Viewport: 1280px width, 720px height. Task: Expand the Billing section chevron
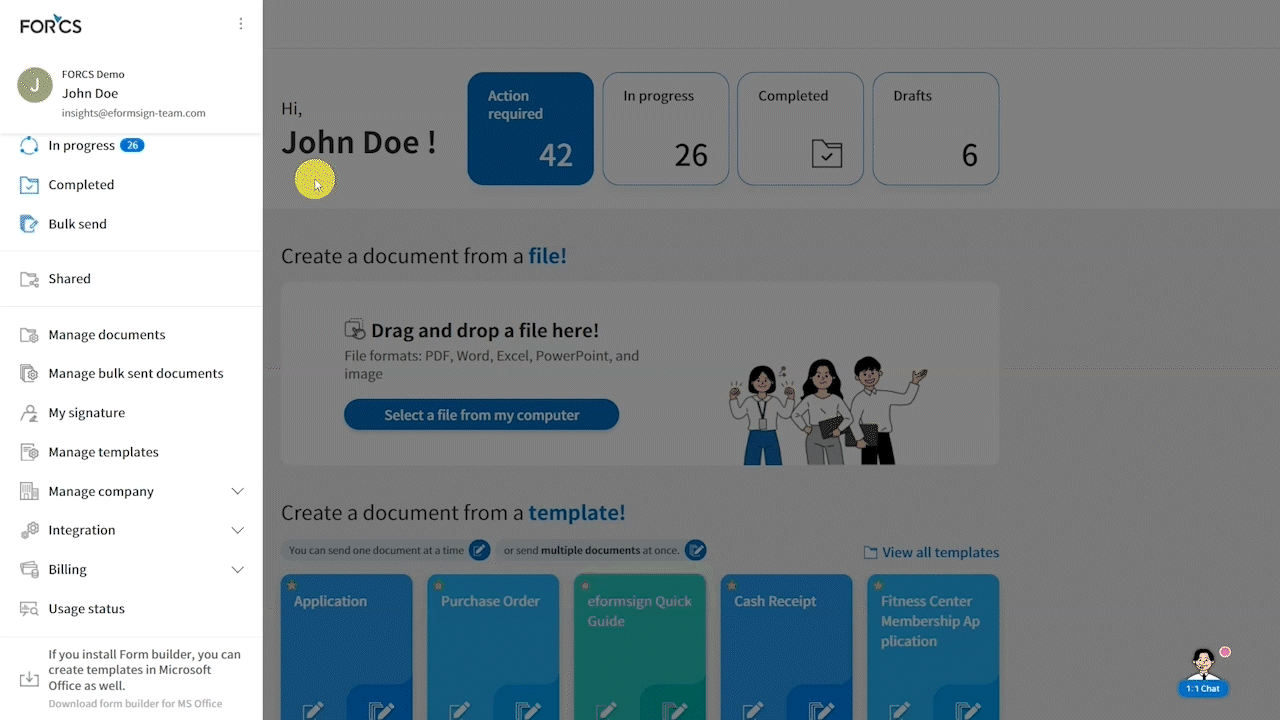click(238, 569)
